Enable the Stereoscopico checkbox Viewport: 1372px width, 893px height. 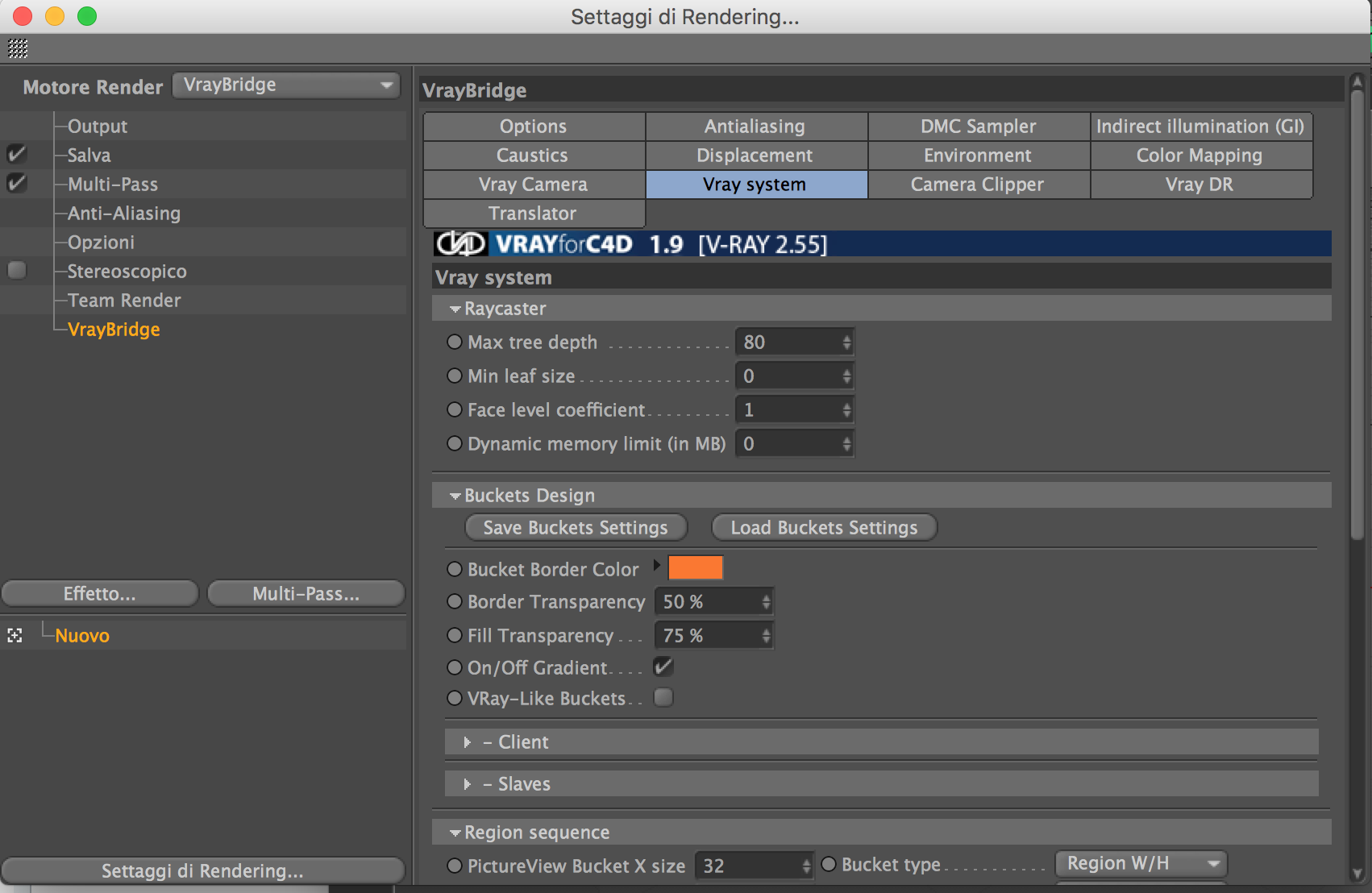tap(17, 270)
